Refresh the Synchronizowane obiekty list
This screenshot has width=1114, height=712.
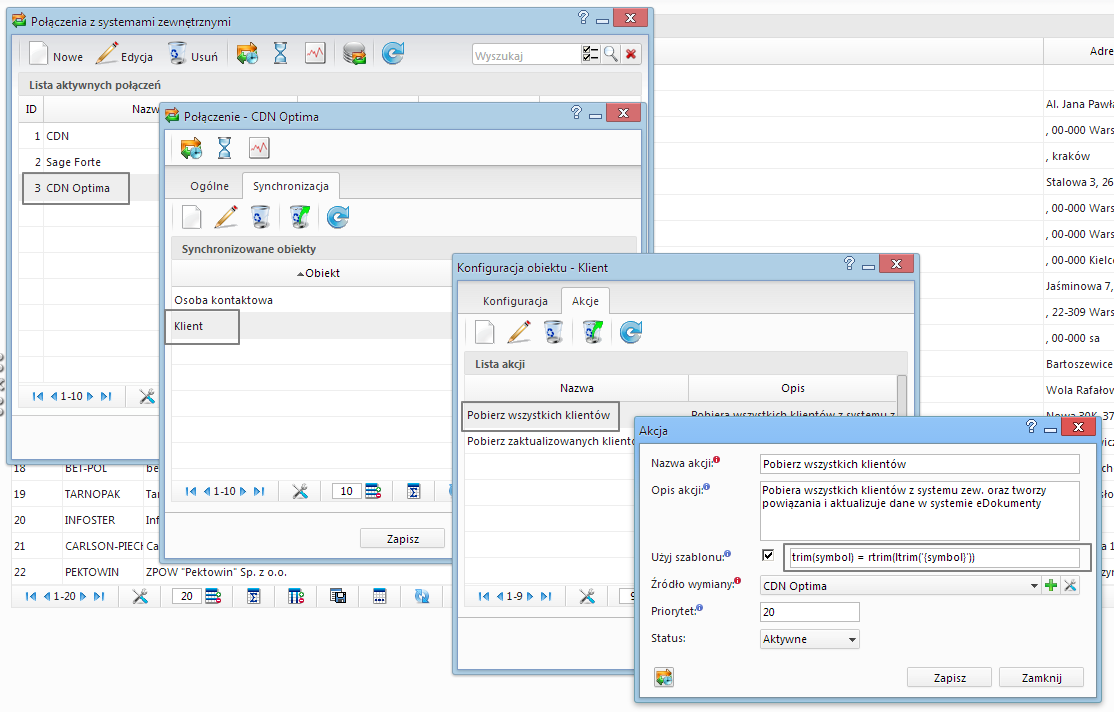338,217
